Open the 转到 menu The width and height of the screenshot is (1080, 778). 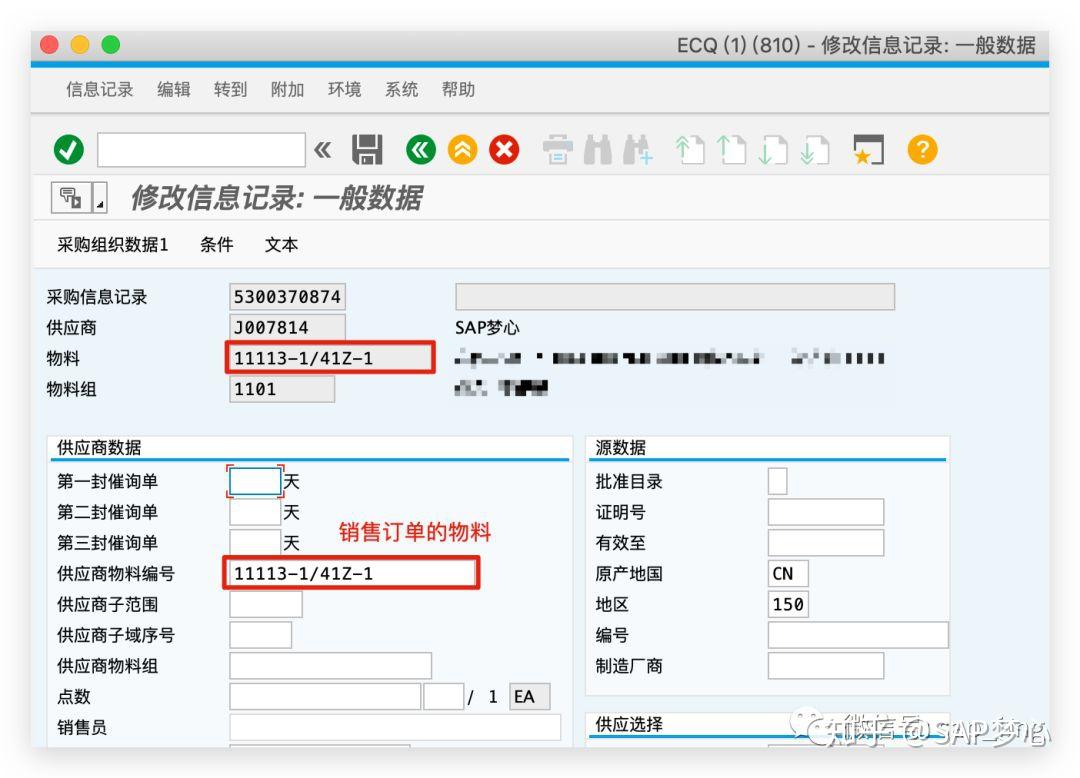click(x=230, y=90)
